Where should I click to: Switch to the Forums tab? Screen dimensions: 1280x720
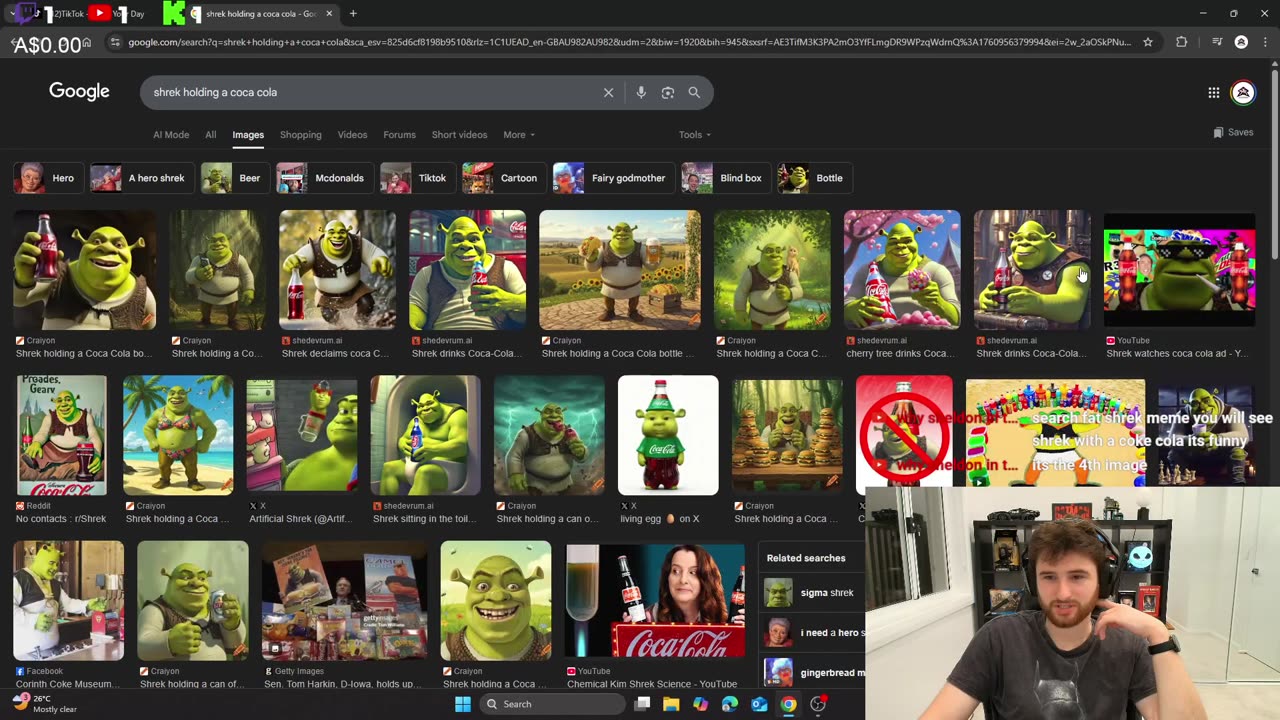pyautogui.click(x=399, y=135)
